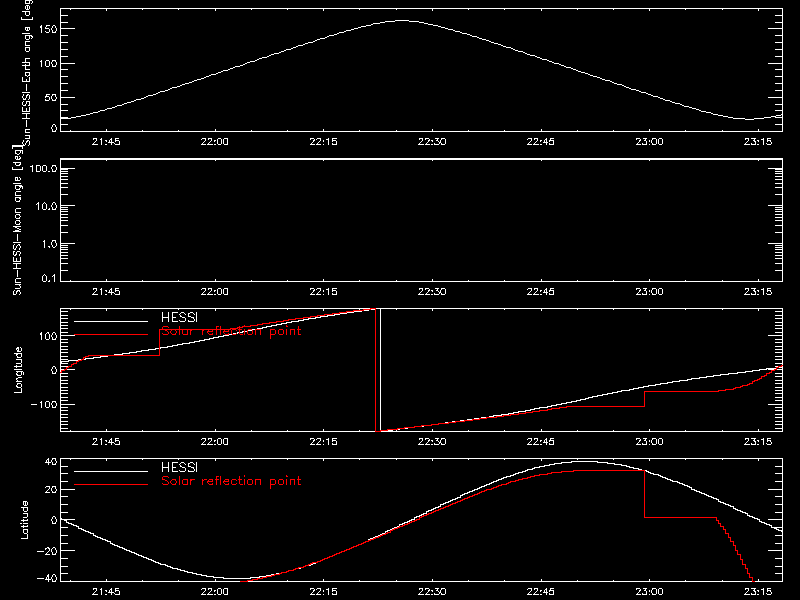Click the 0.1 tick on Moon angle axis
800x600 pixels.
tap(49, 278)
